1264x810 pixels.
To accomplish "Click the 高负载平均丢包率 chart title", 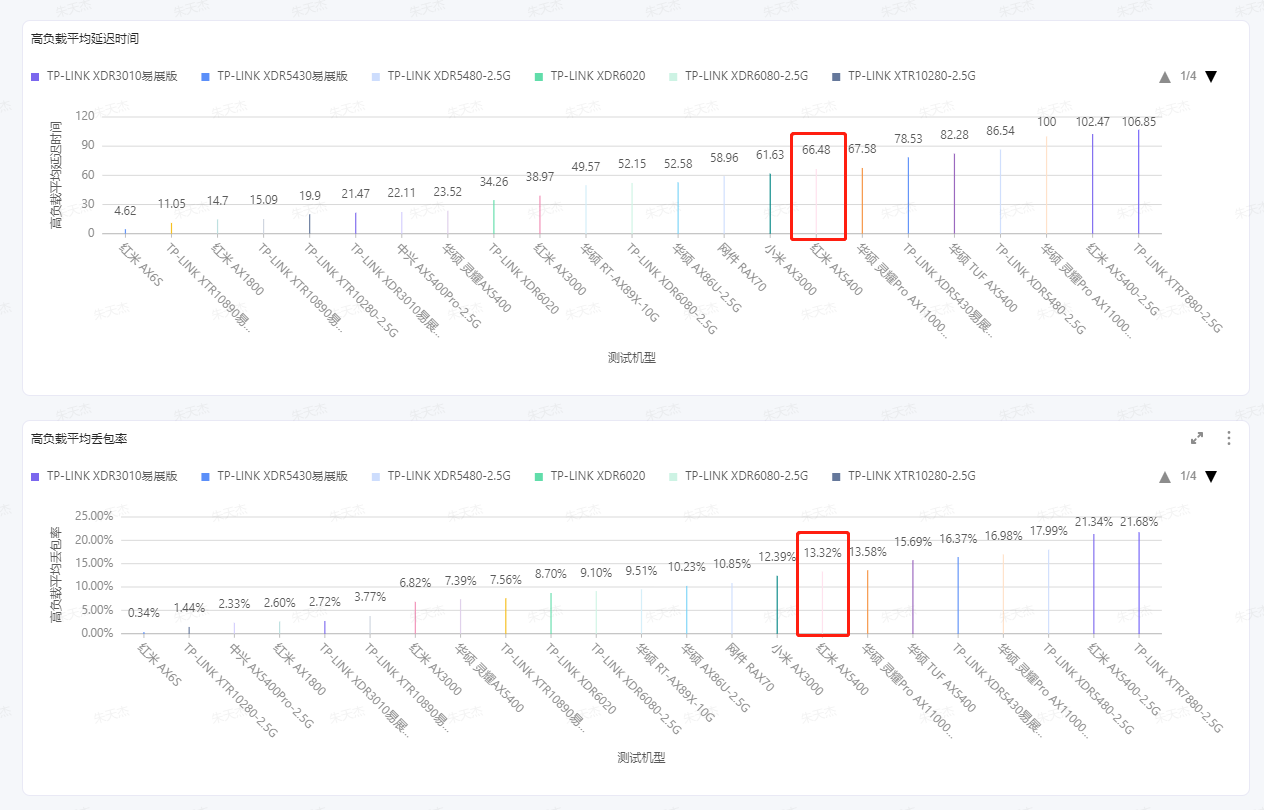I will (x=79, y=439).
